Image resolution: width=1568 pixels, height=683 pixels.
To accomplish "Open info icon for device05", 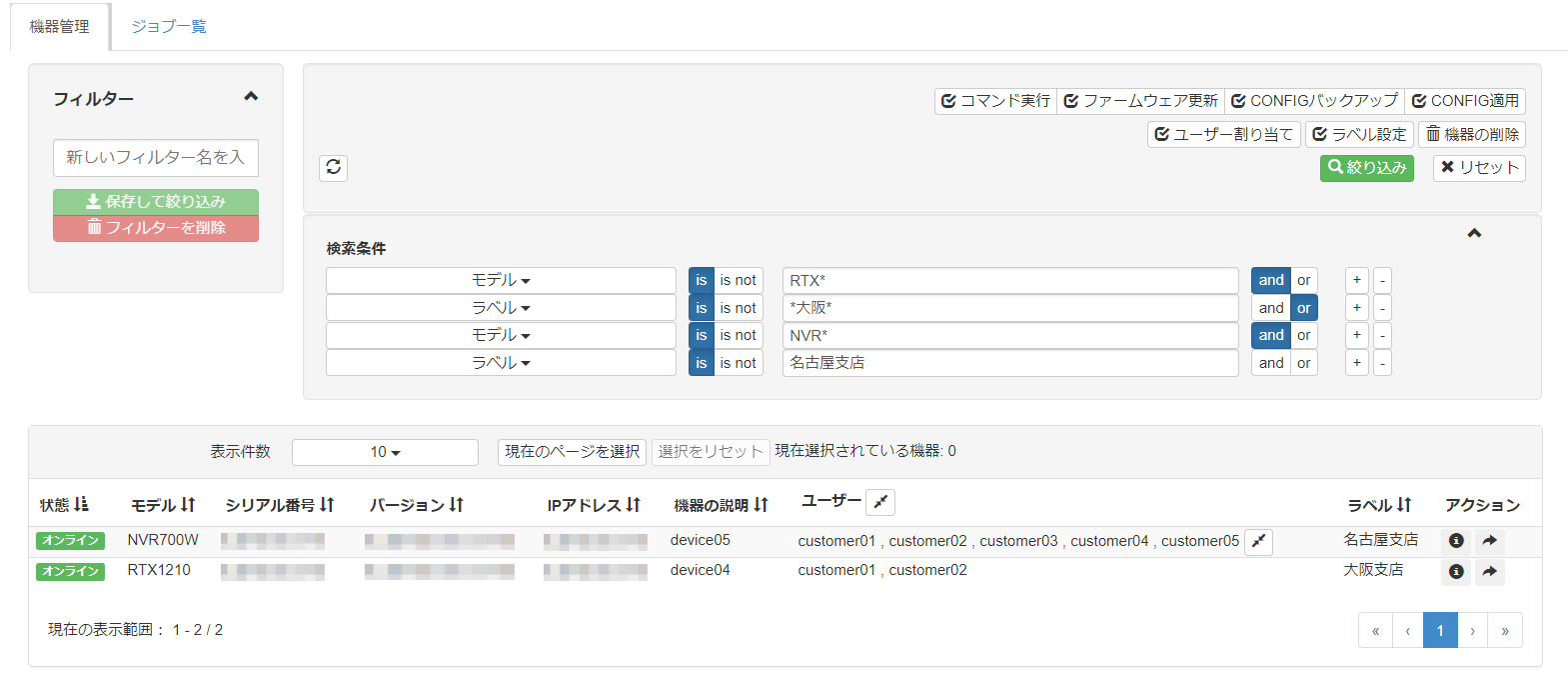I will (1456, 541).
